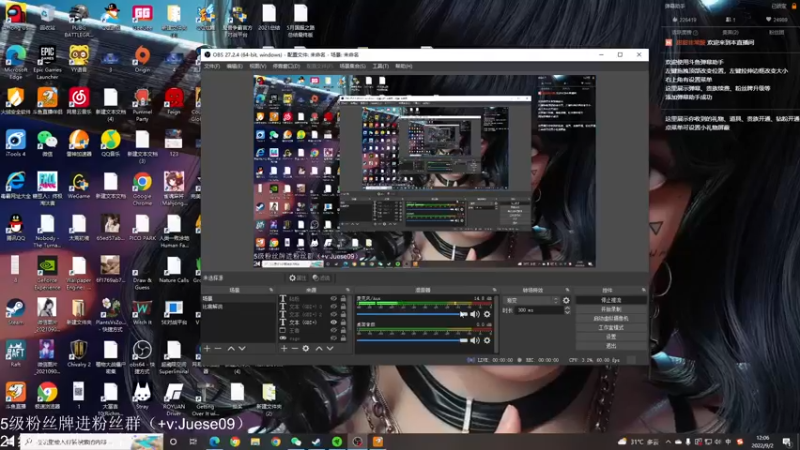Open the sources dock pop-out icon
The image size is (800, 450).
[x=348, y=290]
